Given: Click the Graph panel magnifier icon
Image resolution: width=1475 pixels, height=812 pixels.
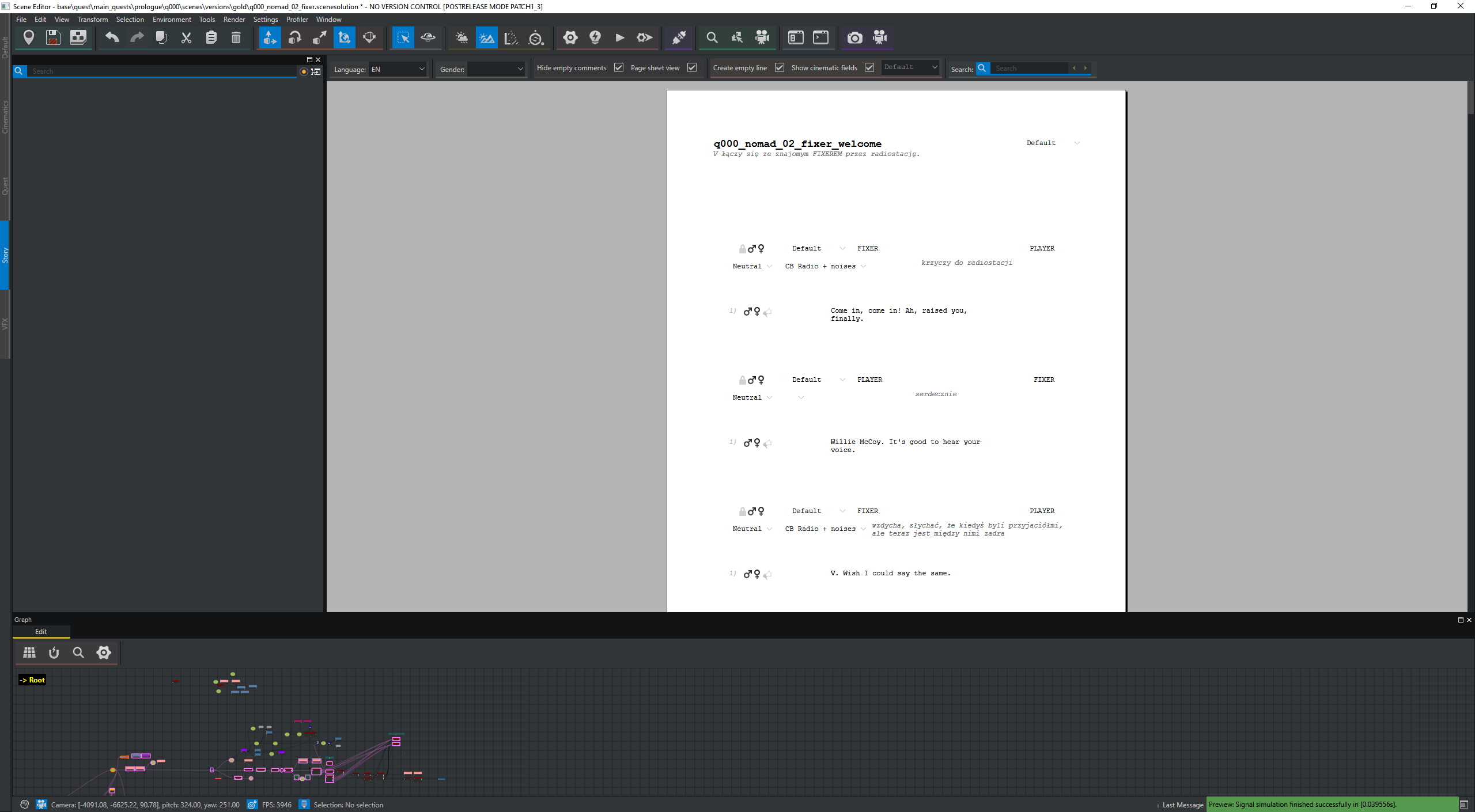Looking at the screenshot, I should (78, 652).
